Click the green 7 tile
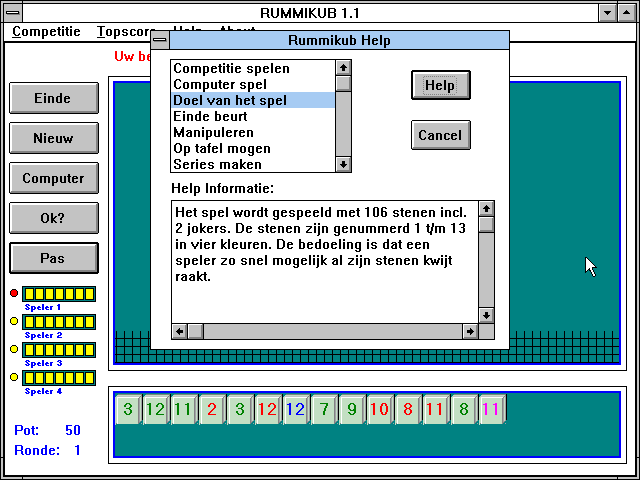640x480 pixels. pos(324,409)
